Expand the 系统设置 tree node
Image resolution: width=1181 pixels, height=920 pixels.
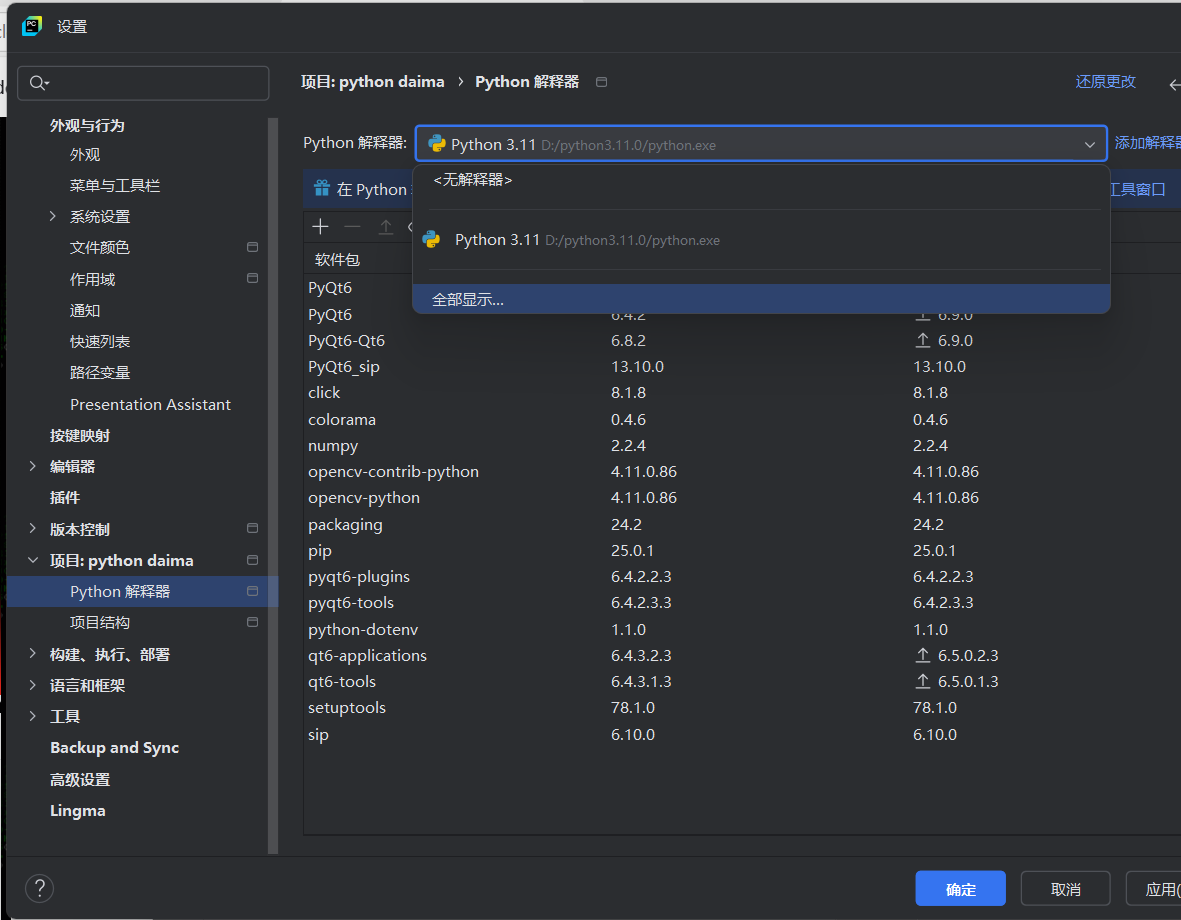click(x=52, y=216)
